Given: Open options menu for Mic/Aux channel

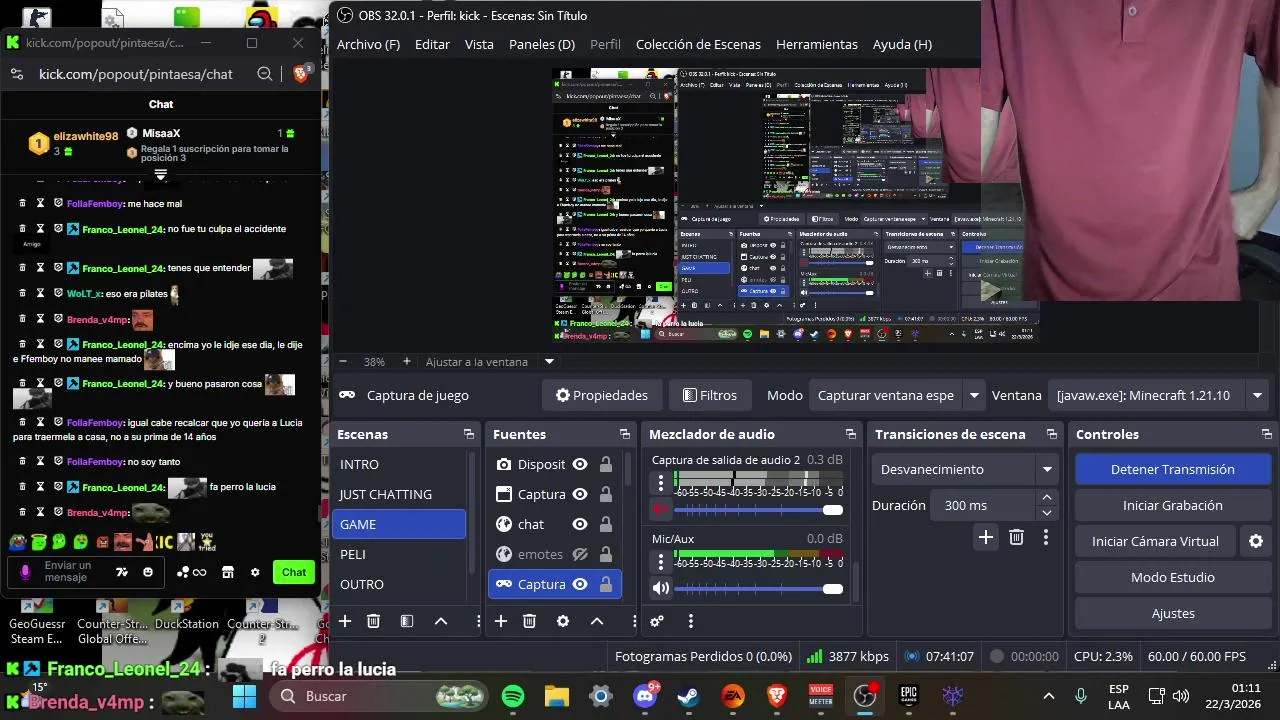Looking at the screenshot, I should pyautogui.click(x=661, y=562).
